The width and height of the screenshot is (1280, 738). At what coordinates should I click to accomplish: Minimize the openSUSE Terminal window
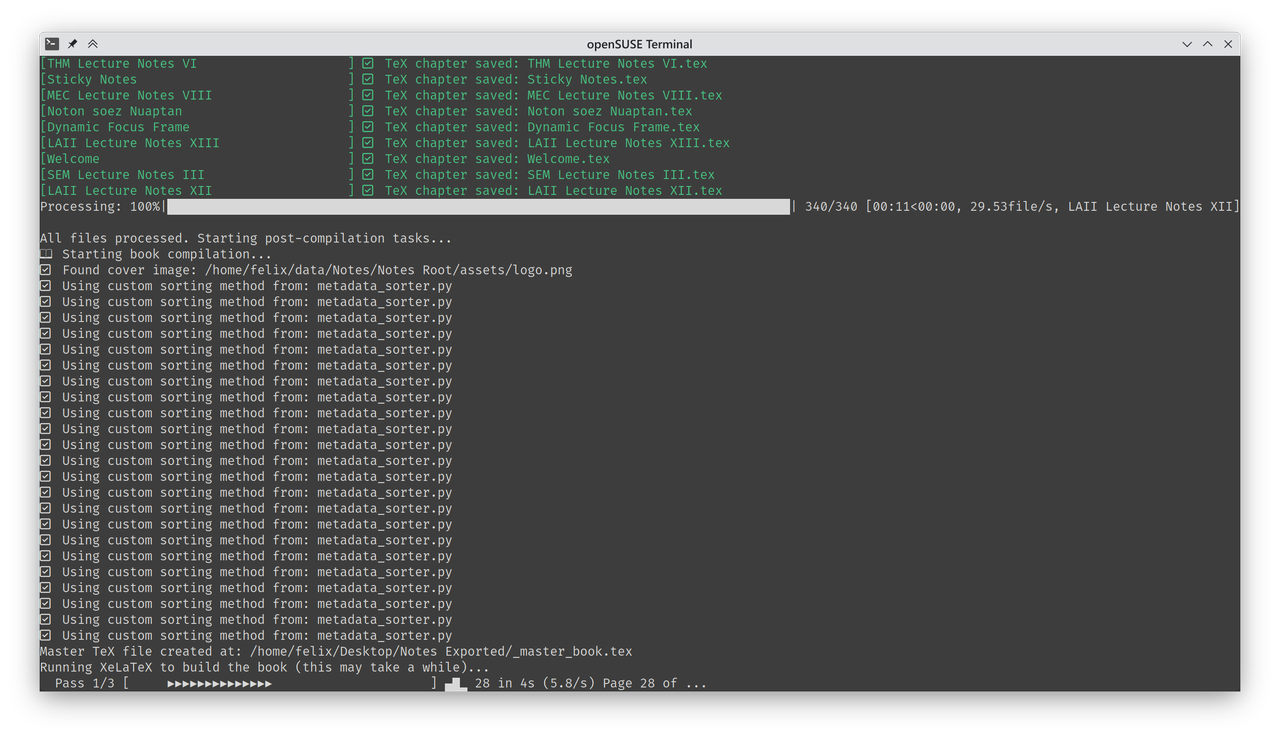click(1187, 44)
